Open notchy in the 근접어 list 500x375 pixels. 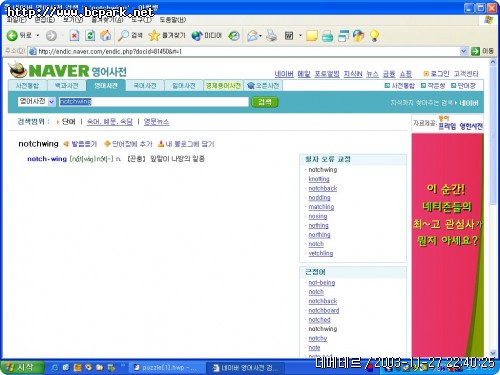318,338
